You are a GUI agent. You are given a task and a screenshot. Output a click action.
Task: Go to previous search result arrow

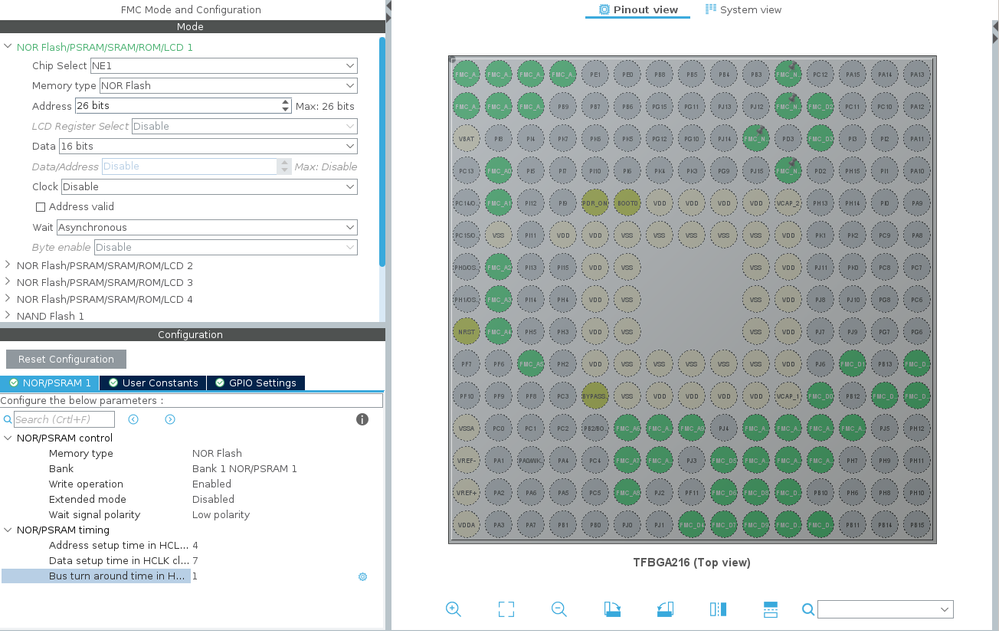[x=133, y=419]
